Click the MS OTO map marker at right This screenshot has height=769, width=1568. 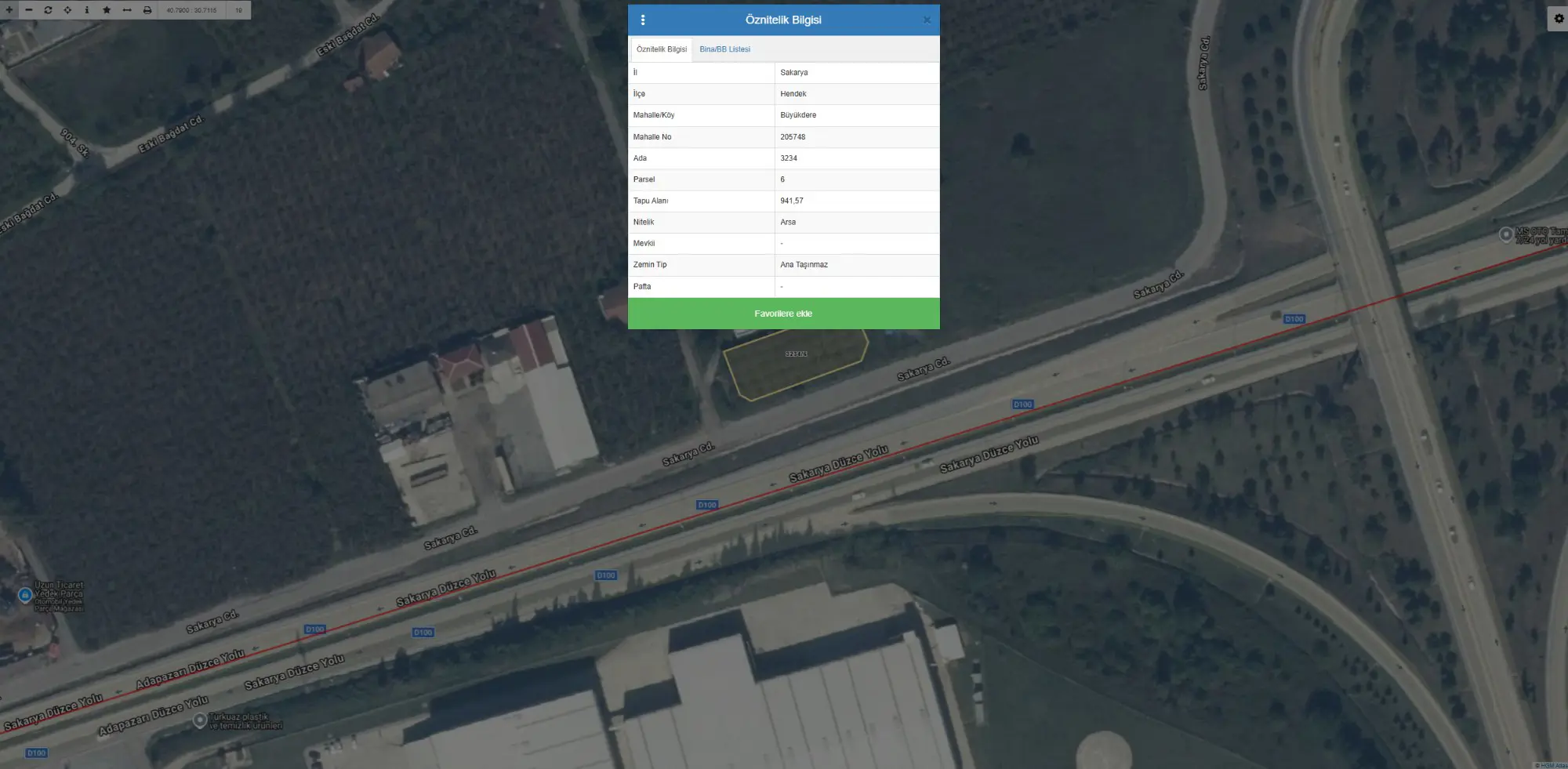[1506, 234]
